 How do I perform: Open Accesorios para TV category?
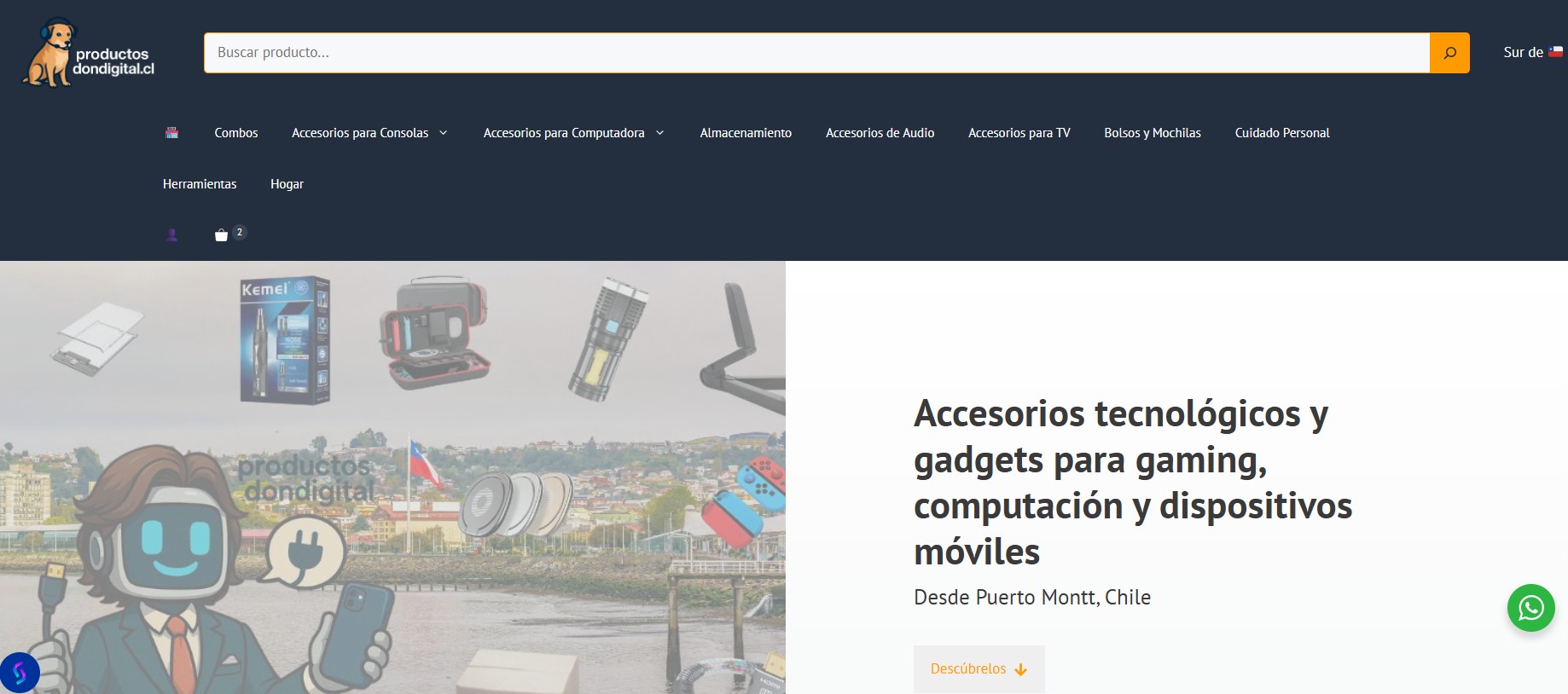(x=1019, y=133)
